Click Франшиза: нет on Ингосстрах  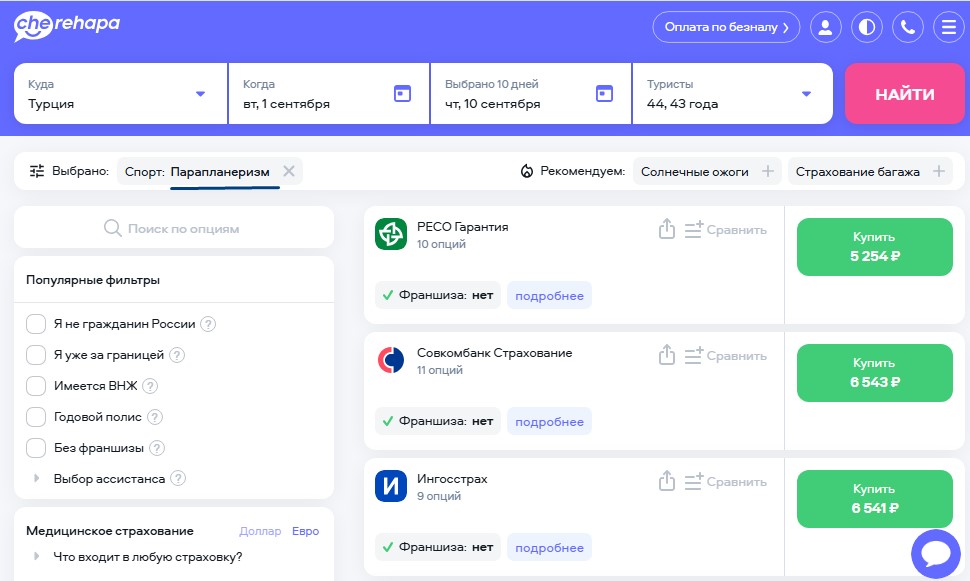click(438, 548)
